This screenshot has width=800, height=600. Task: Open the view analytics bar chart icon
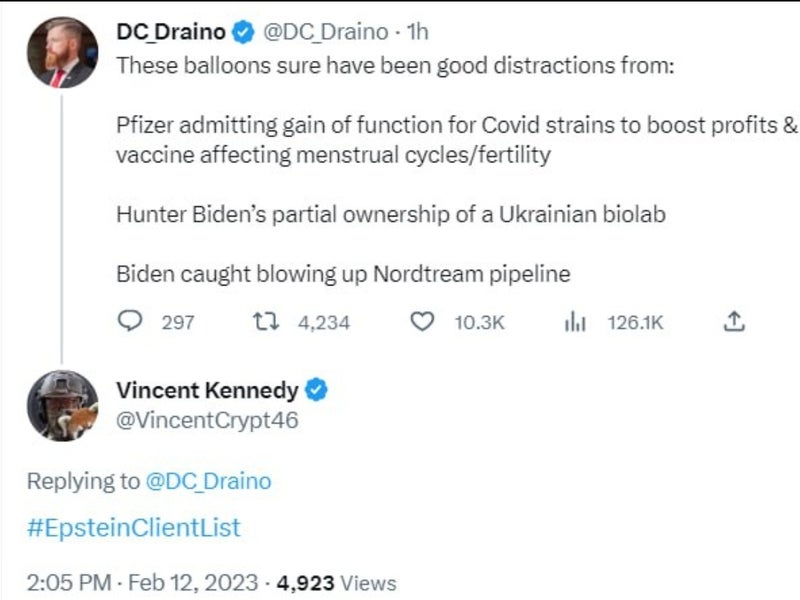tap(575, 322)
